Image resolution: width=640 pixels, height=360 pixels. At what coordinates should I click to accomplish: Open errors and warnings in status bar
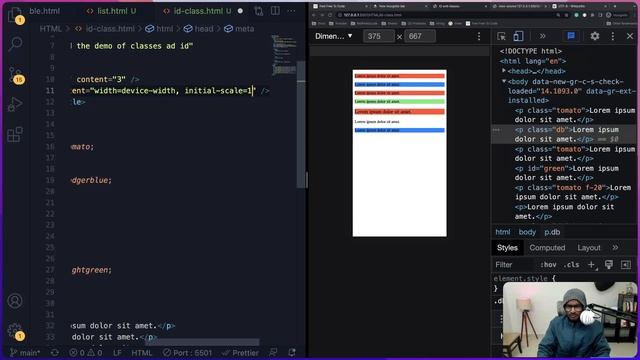click(x=86, y=353)
